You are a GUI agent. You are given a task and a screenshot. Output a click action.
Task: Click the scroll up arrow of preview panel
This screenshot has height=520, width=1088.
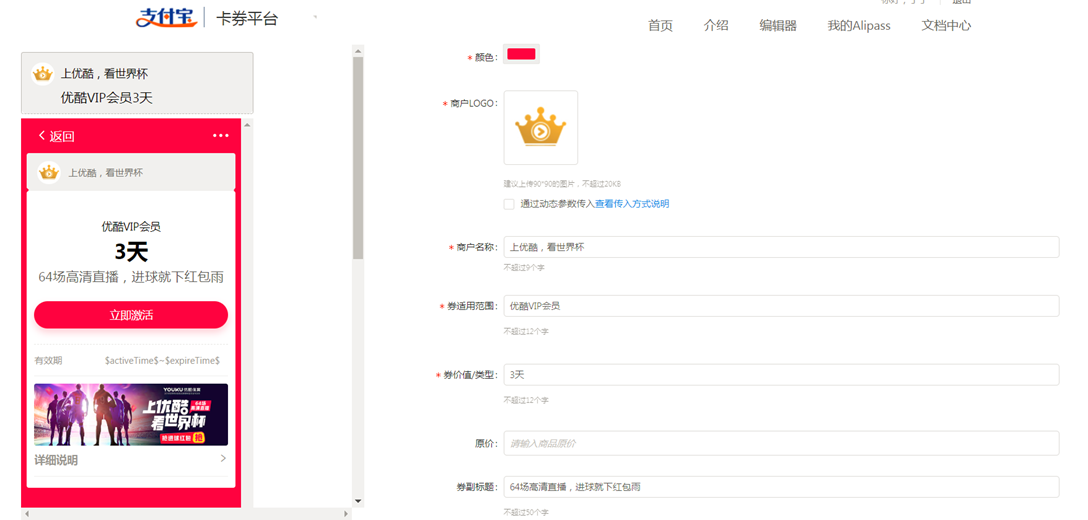(358, 51)
